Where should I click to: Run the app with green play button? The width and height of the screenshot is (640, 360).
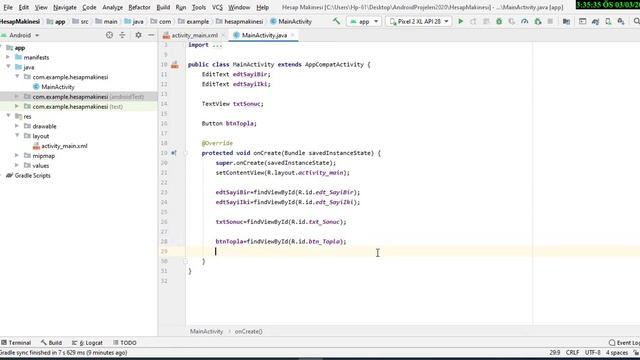[x=460, y=21]
